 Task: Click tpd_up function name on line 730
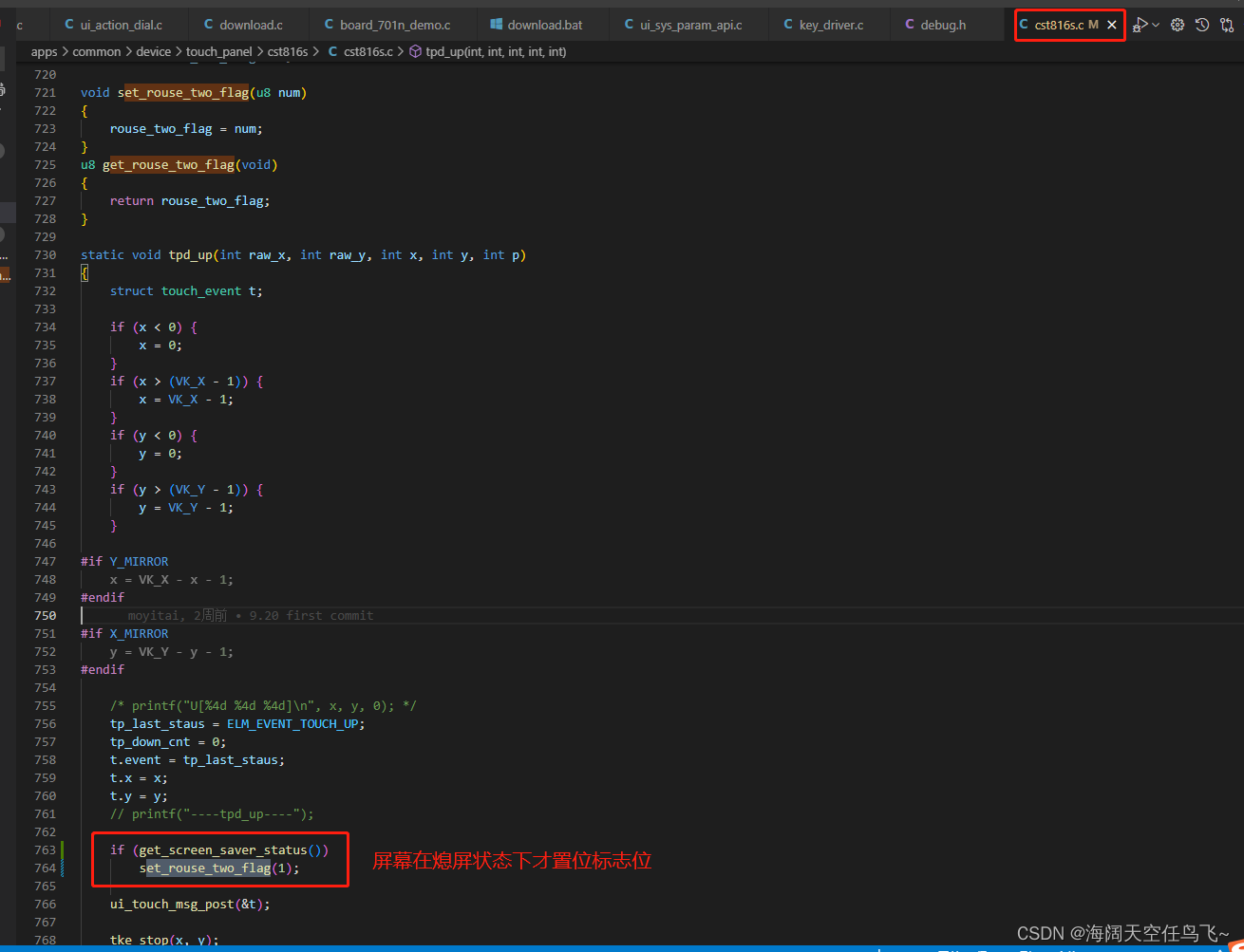coord(191,254)
